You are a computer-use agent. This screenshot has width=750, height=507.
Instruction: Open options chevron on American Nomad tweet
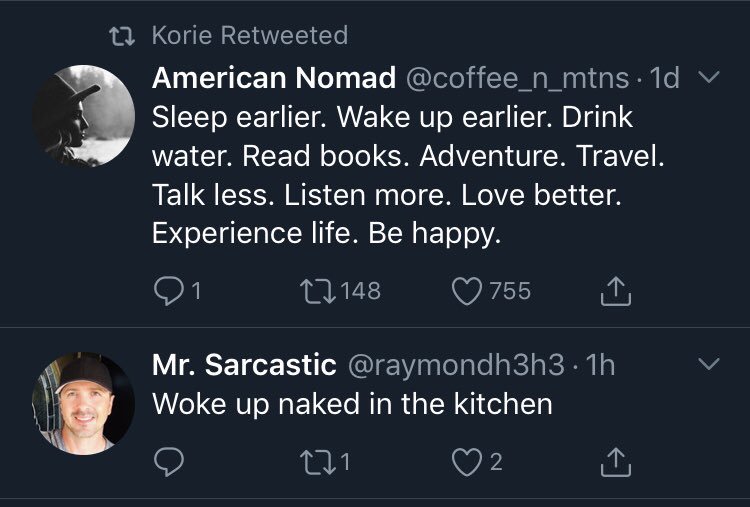pos(708,78)
